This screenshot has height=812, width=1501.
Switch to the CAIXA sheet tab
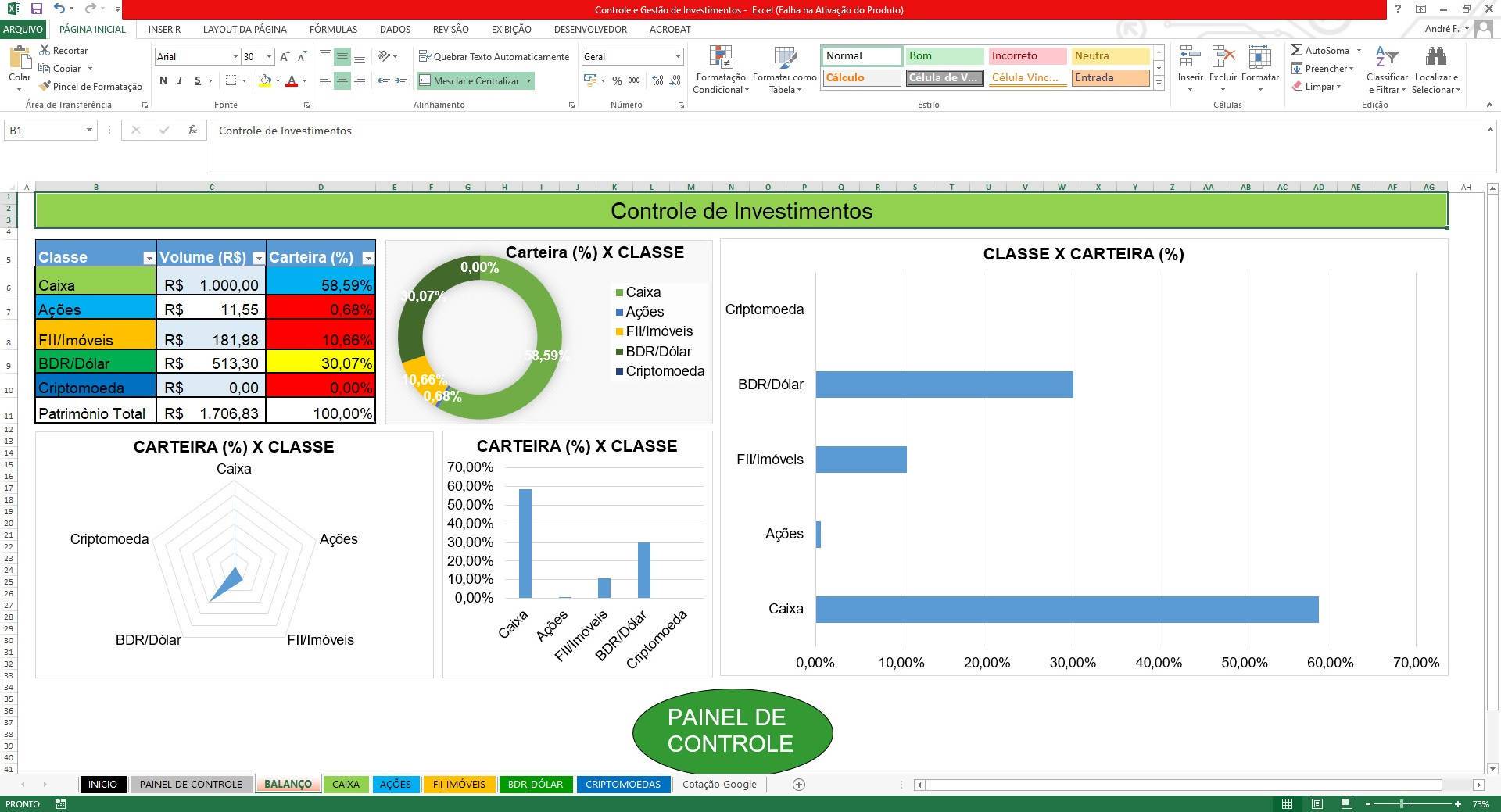(346, 784)
